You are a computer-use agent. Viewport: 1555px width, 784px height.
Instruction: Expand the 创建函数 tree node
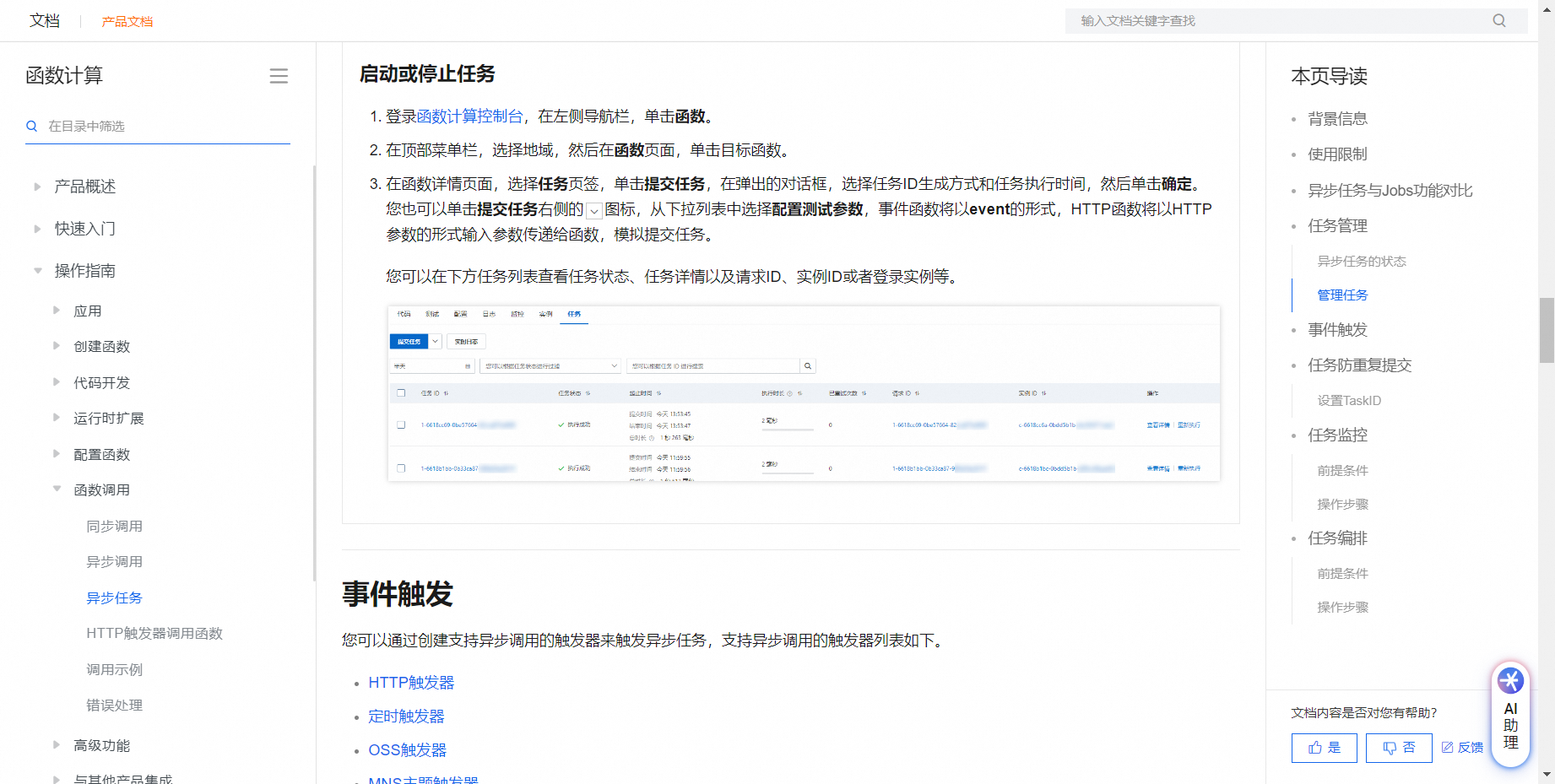(x=57, y=346)
